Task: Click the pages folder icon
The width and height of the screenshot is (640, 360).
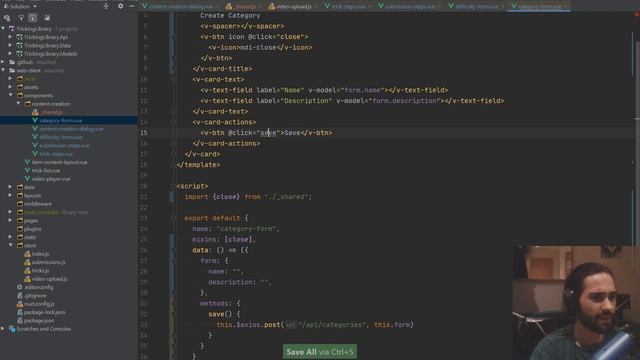Action: pos(20,220)
